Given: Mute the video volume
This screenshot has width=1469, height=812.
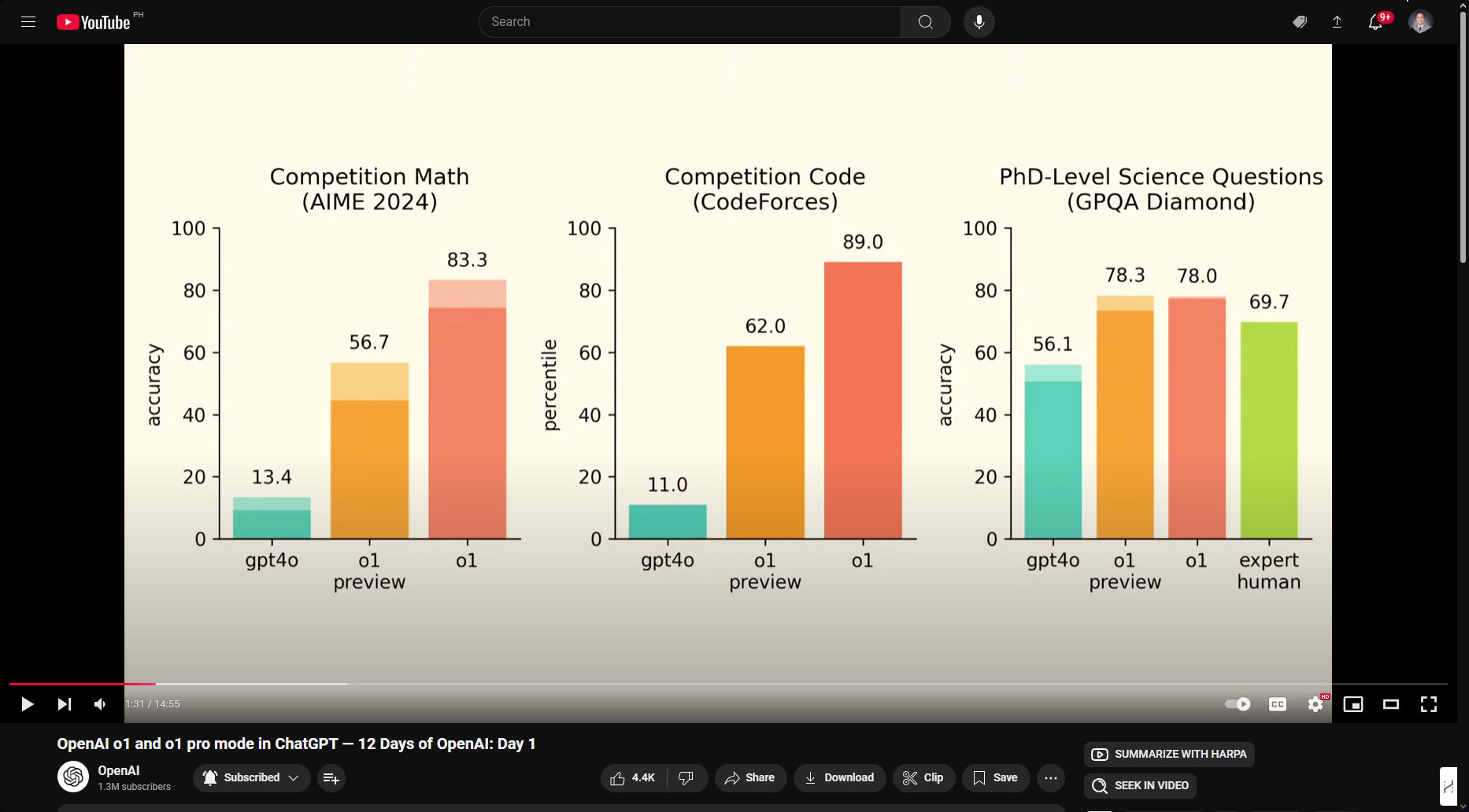Looking at the screenshot, I should pos(100,704).
